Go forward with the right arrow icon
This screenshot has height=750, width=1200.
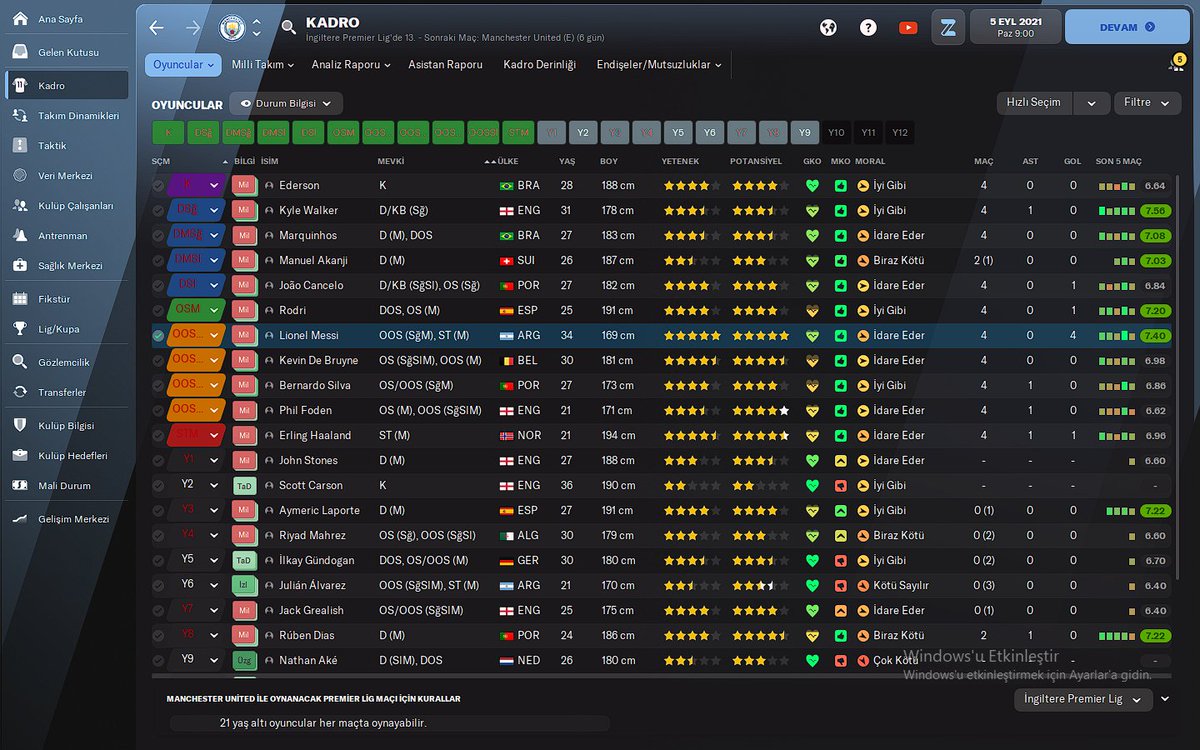click(x=193, y=28)
